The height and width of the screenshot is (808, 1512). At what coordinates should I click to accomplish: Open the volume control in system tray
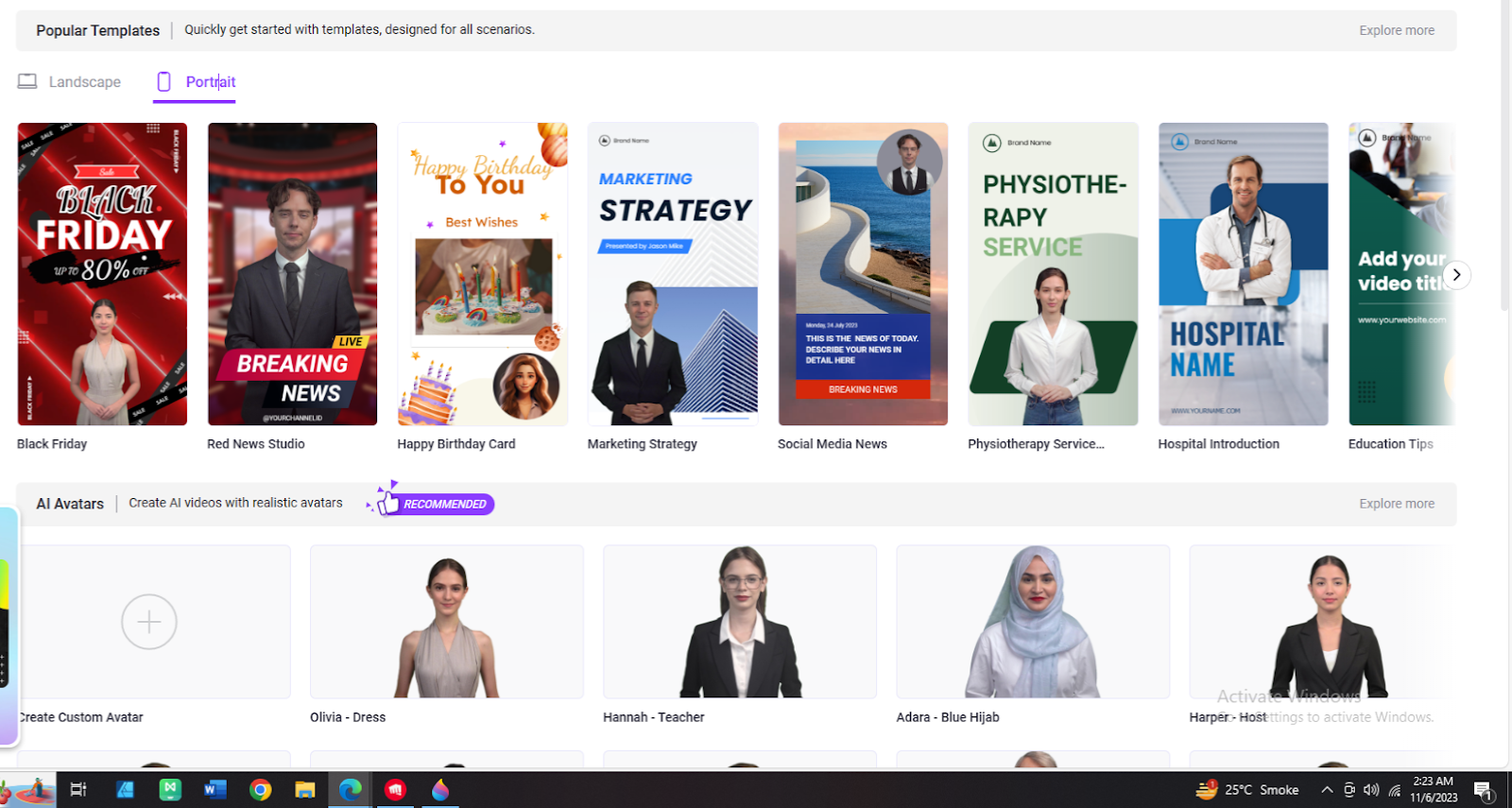[x=1371, y=790]
